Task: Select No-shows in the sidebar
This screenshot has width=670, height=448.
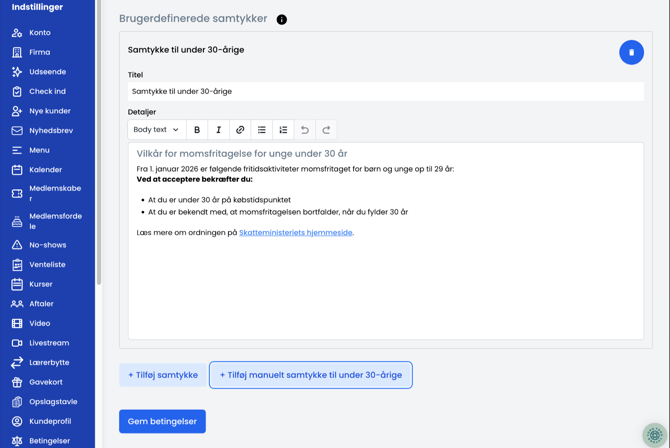Action: coord(47,245)
